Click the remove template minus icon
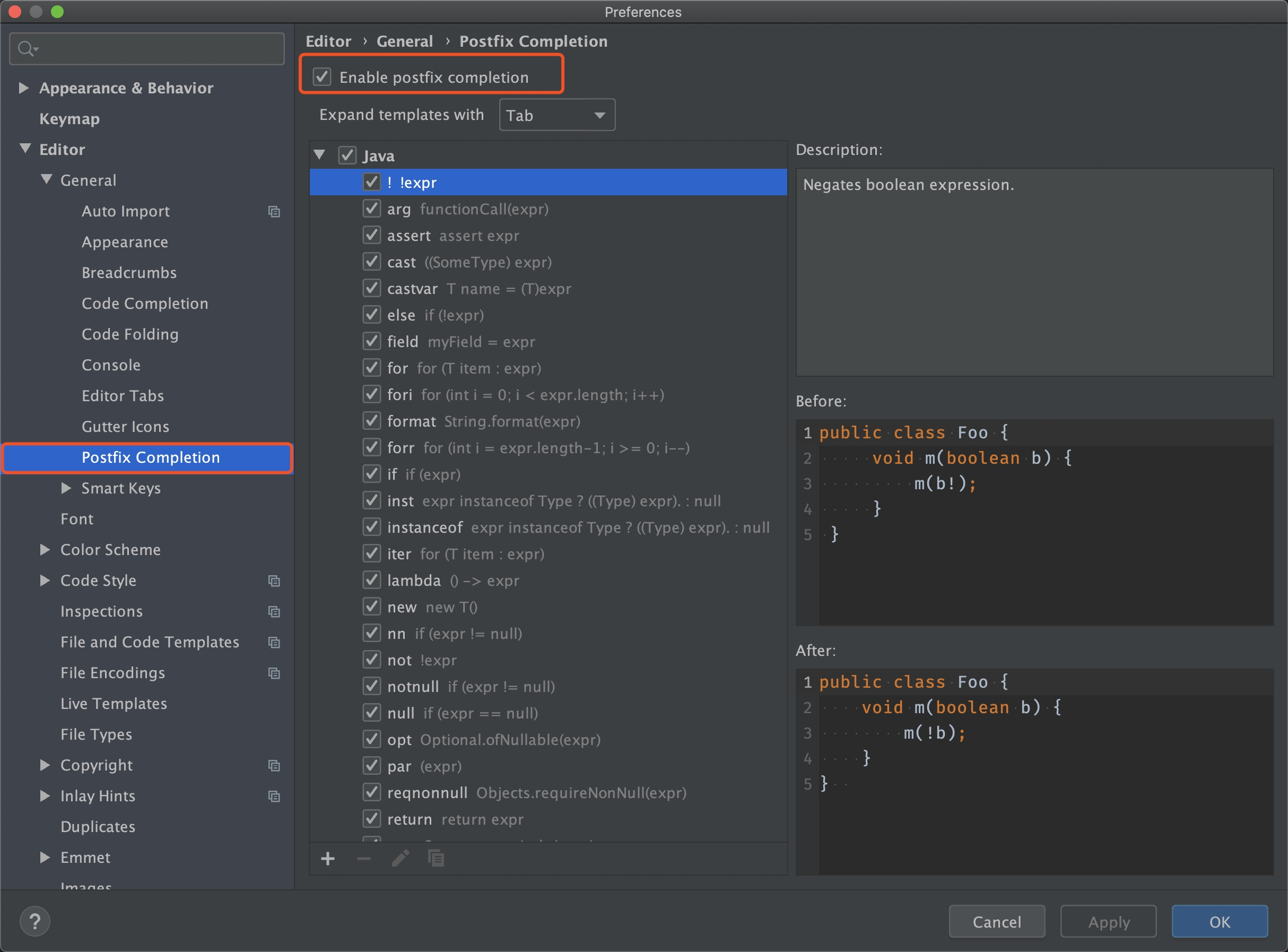The width and height of the screenshot is (1288, 952). click(x=363, y=859)
